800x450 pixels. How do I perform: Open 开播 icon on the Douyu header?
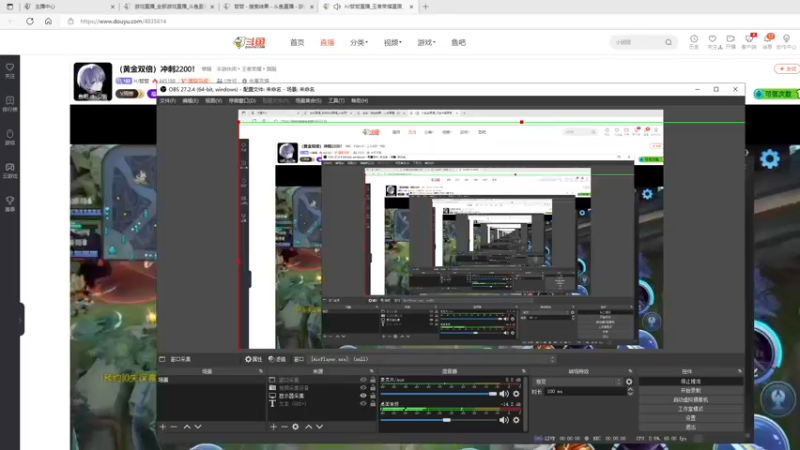[731, 39]
